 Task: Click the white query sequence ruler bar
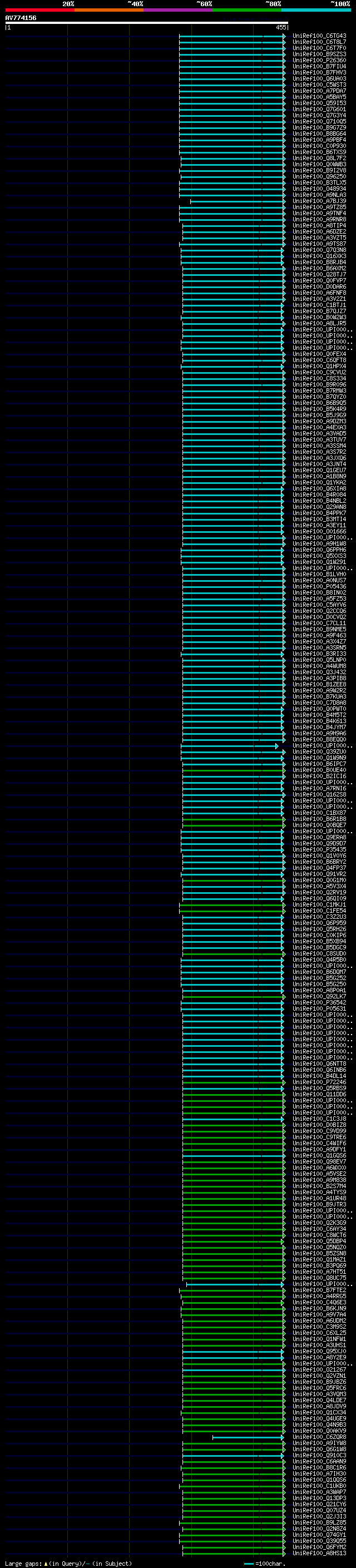coord(147,22)
